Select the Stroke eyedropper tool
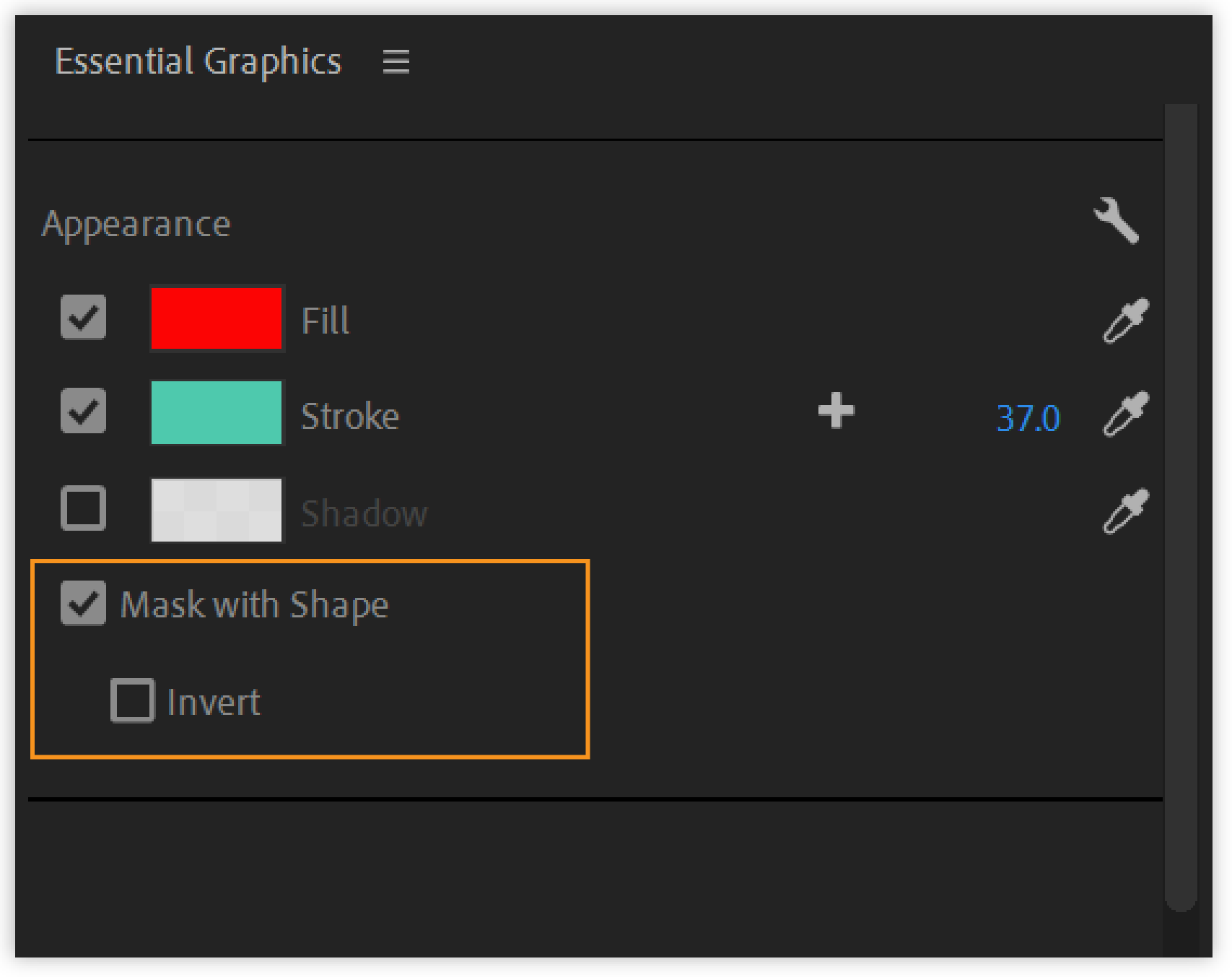The image size is (1232, 977). [x=1123, y=414]
